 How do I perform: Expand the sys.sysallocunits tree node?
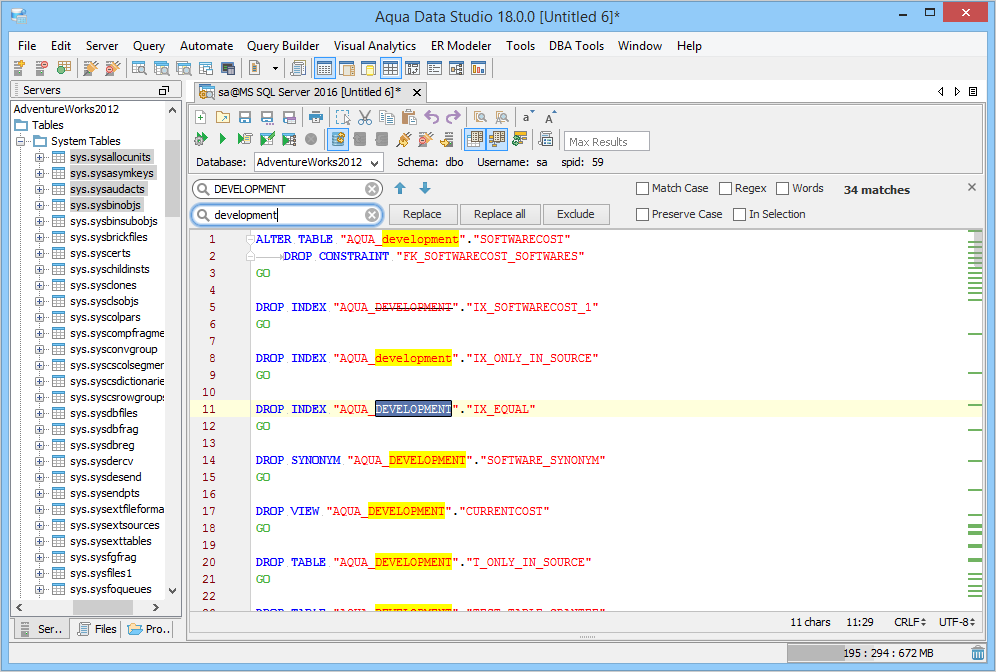(x=40, y=157)
